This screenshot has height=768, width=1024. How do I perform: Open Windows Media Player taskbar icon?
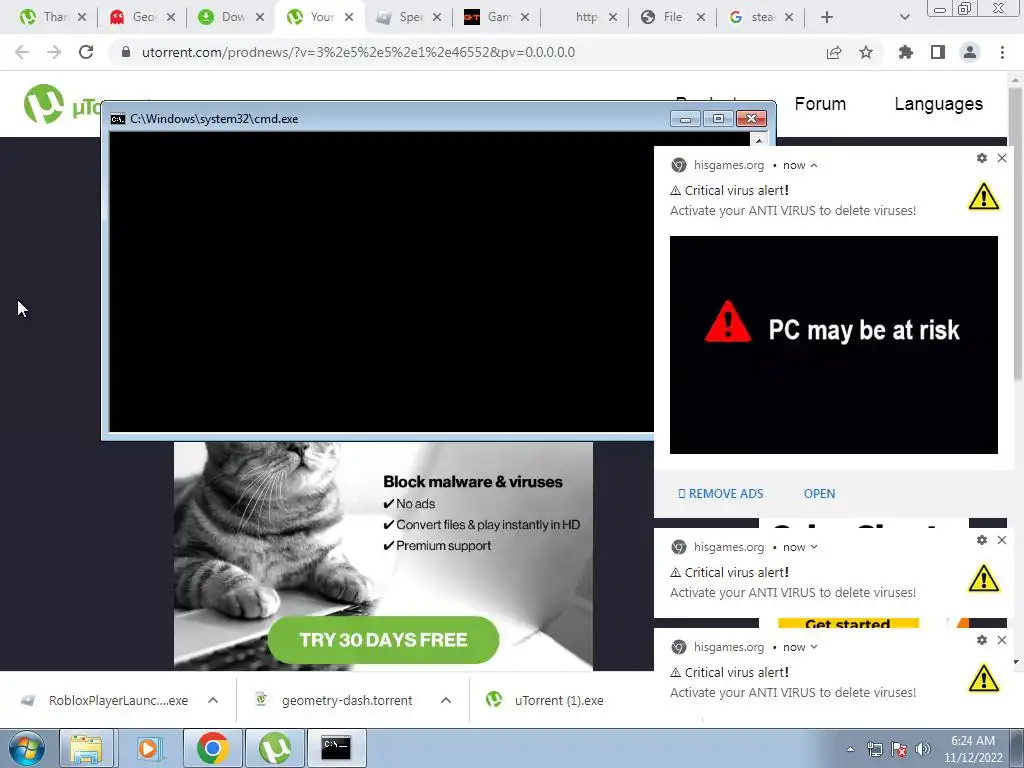[148, 748]
